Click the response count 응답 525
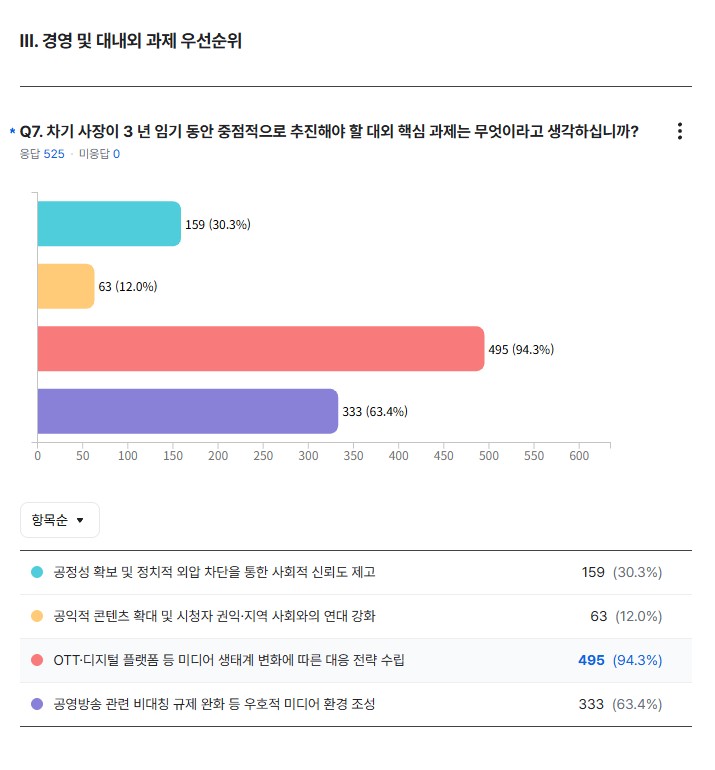This screenshot has width=715, height=770. 42,154
